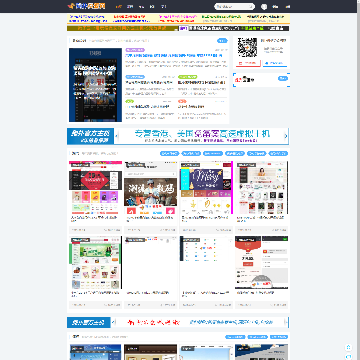This screenshot has width=360, height=360.
Task: Click the small orange-red category tag
Action: [182, 101]
